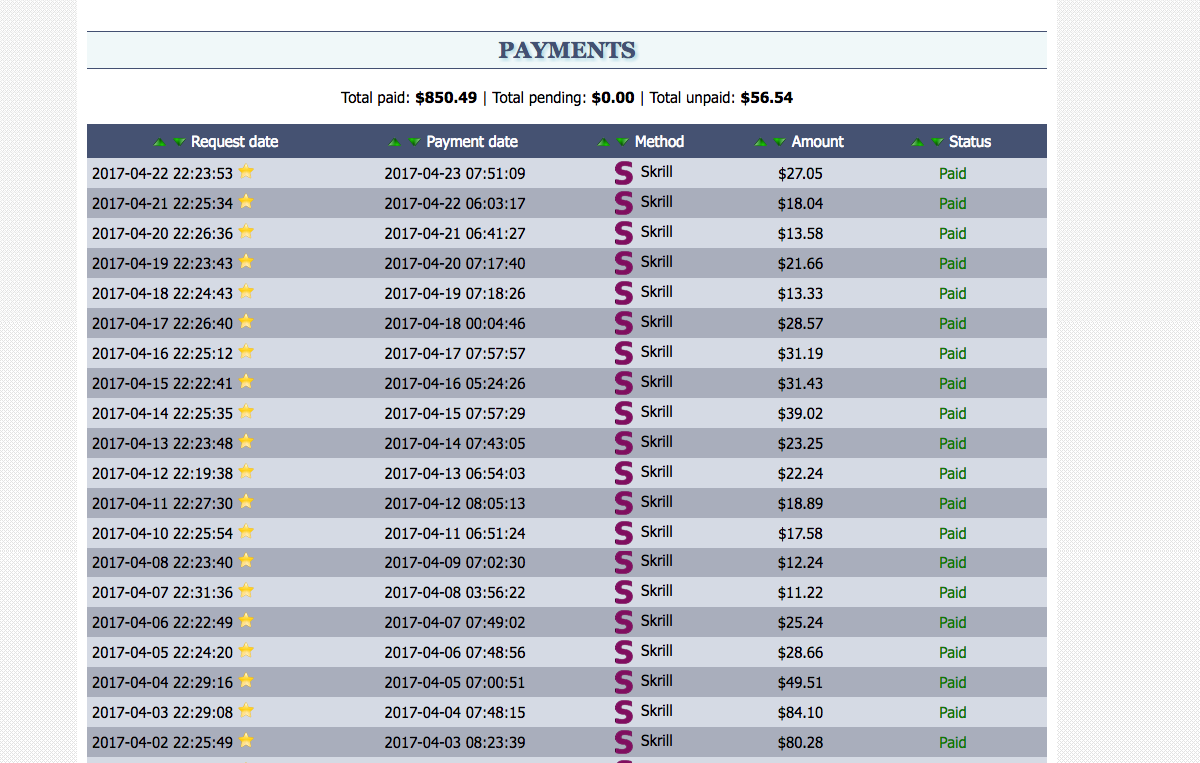This screenshot has width=1200, height=763.
Task: Click star beside 2017-04-04 22:29:16 request
Action: [x=246, y=680]
